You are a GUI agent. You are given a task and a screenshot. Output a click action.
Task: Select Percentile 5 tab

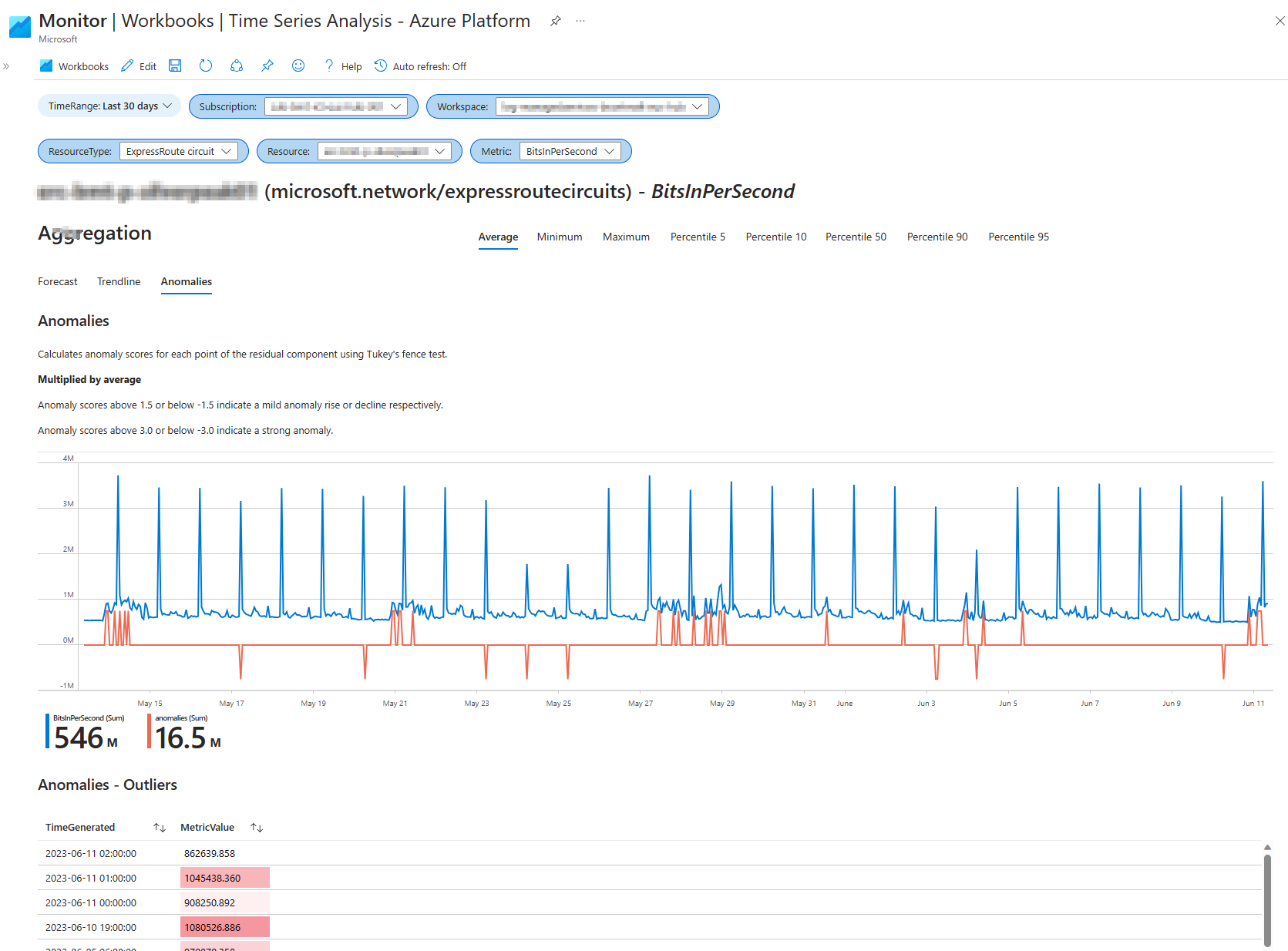coord(698,237)
